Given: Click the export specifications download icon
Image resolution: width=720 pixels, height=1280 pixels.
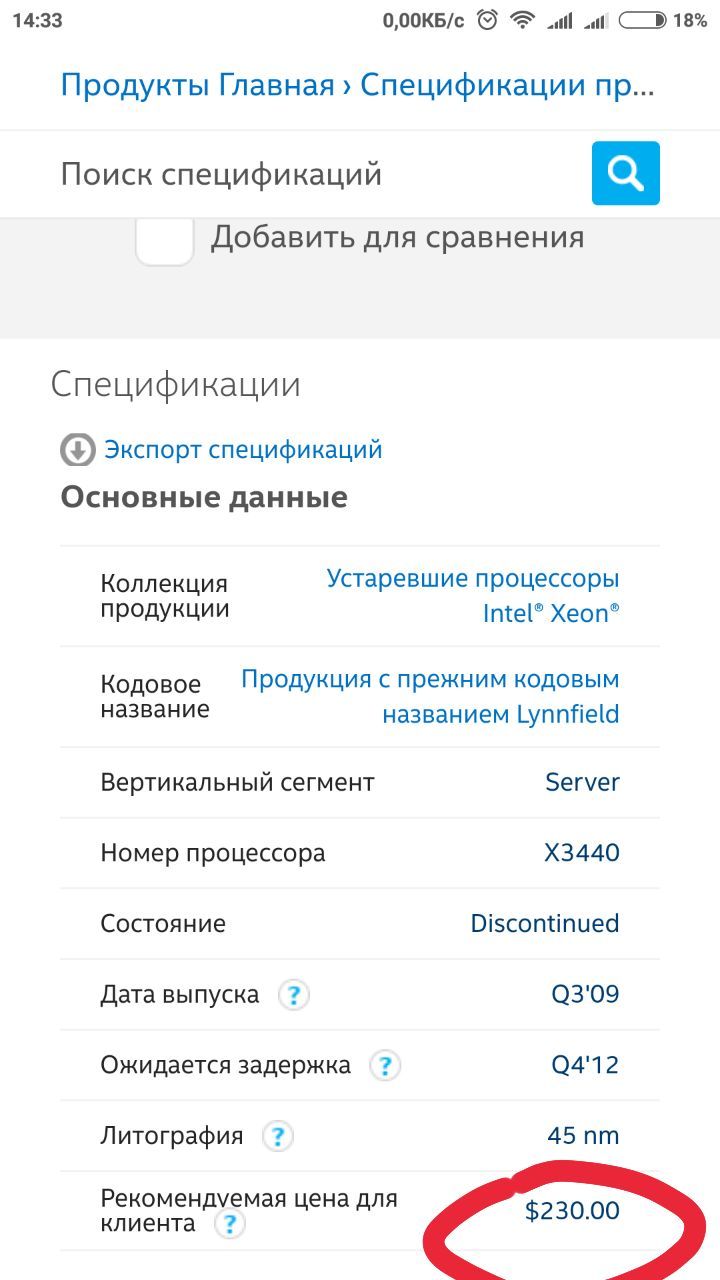Looking at the screenshot, I should point(77,450).
